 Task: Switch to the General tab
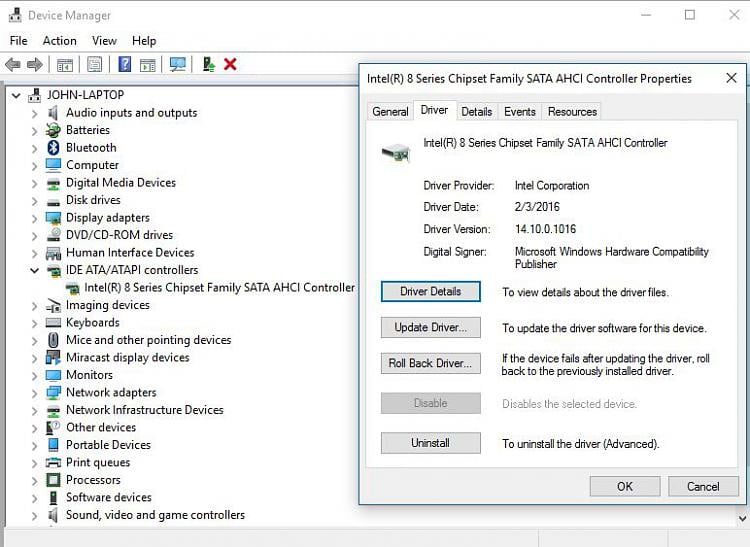(390, 111)
